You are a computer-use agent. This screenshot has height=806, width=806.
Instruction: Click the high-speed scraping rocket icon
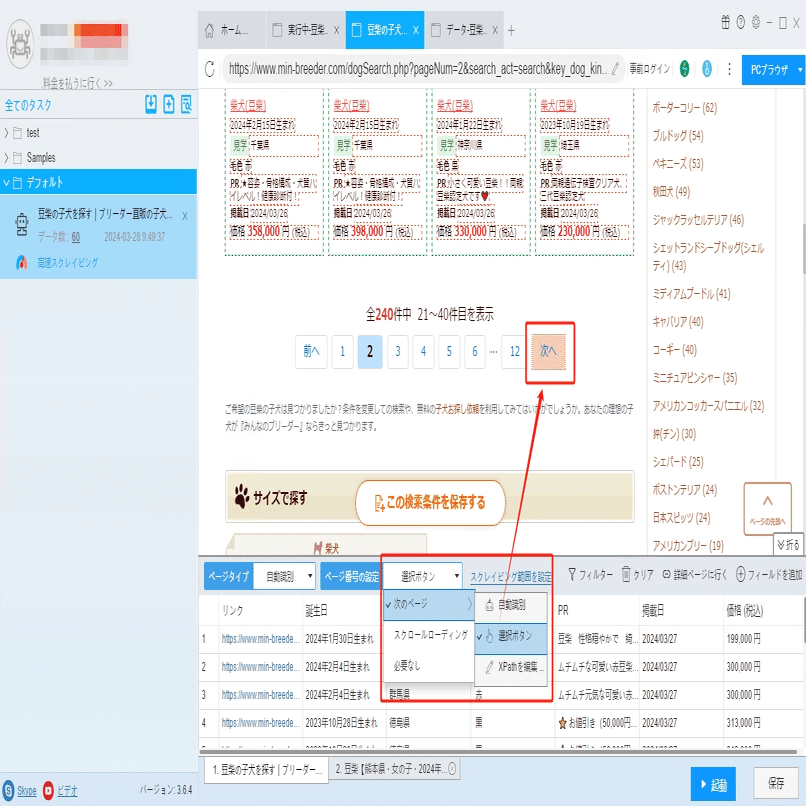(x=22, y=263)
